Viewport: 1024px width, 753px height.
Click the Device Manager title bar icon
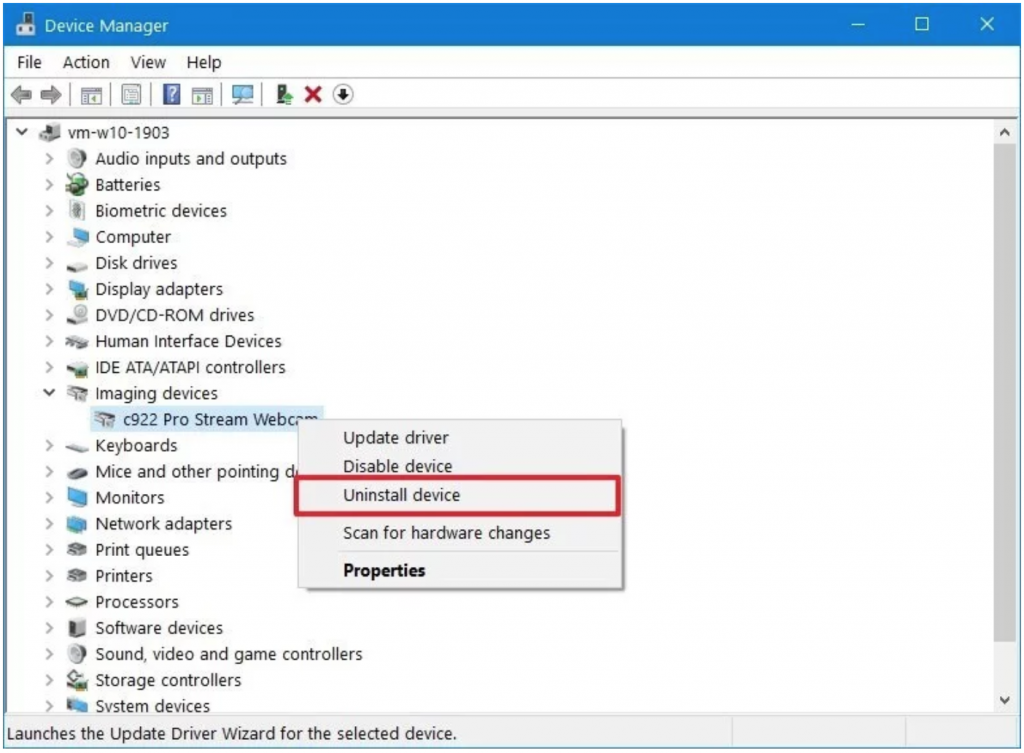25,25
